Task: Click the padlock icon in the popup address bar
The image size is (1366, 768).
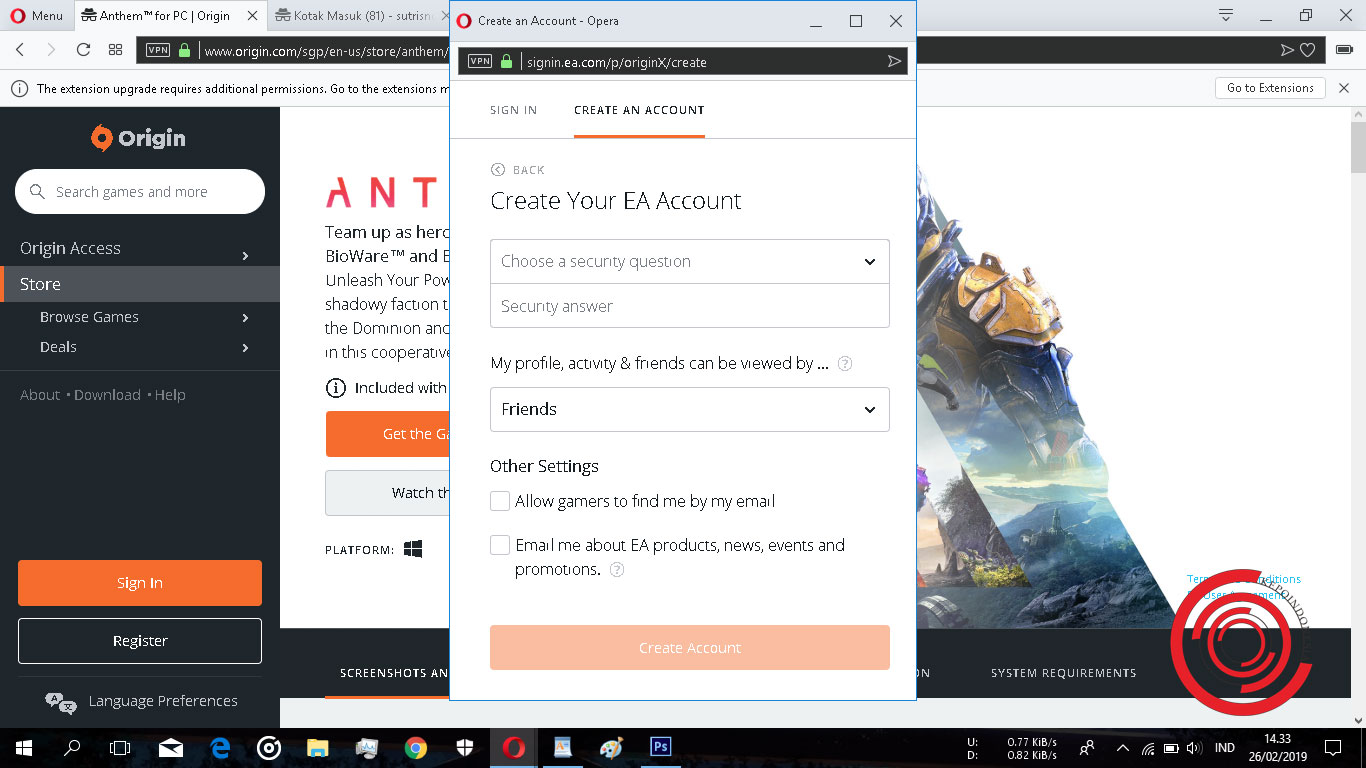Action: coord(507,61)
